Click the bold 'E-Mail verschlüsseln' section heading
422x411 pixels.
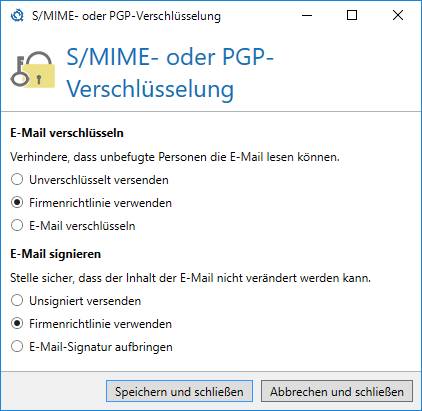[67, 133]
